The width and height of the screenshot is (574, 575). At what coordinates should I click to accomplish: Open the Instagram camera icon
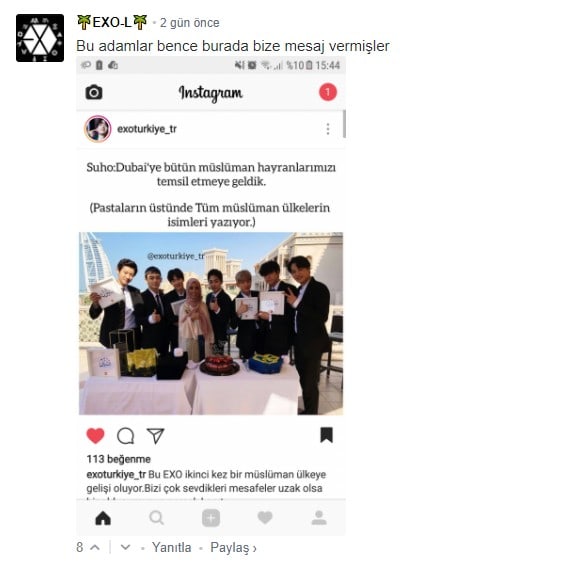point(94,92)
